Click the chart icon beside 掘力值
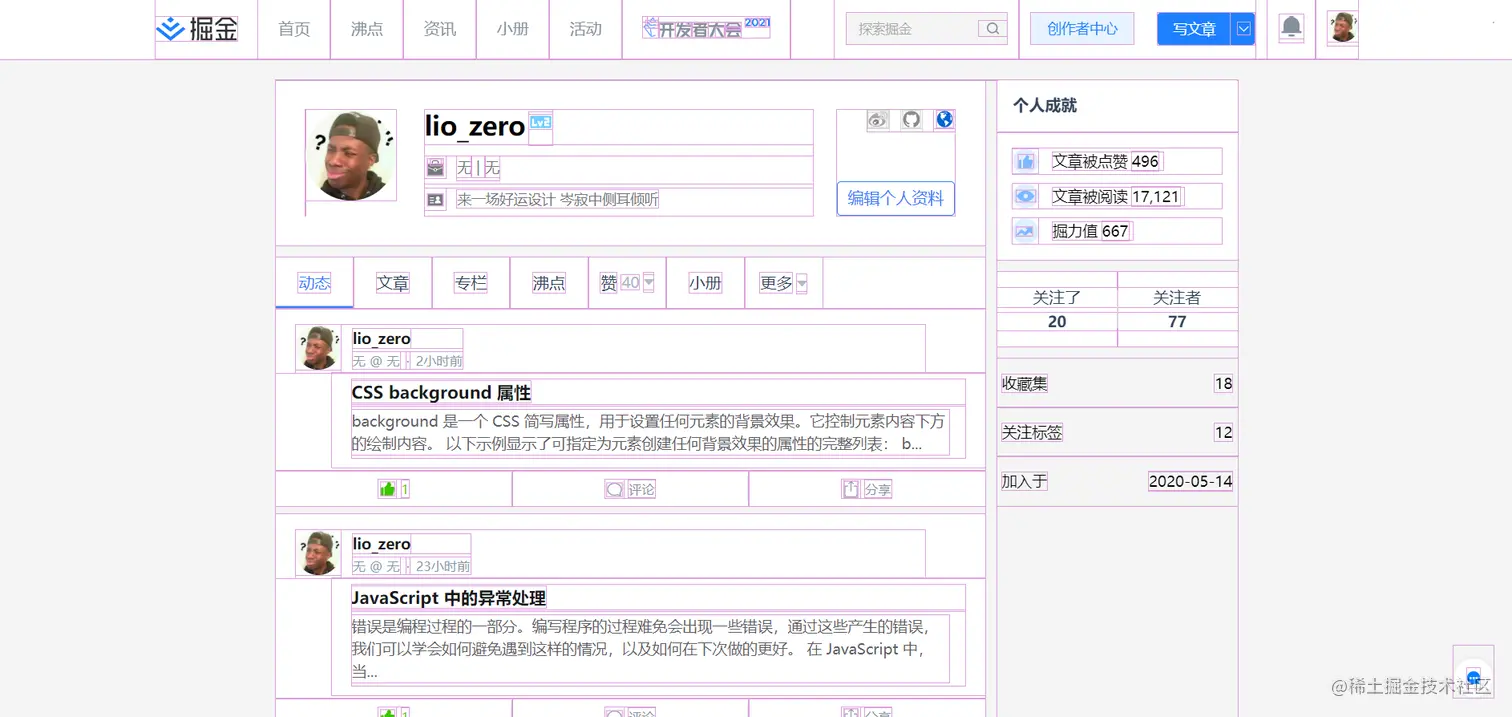This screenshot has width=1512, height=717. (1025, 231)
